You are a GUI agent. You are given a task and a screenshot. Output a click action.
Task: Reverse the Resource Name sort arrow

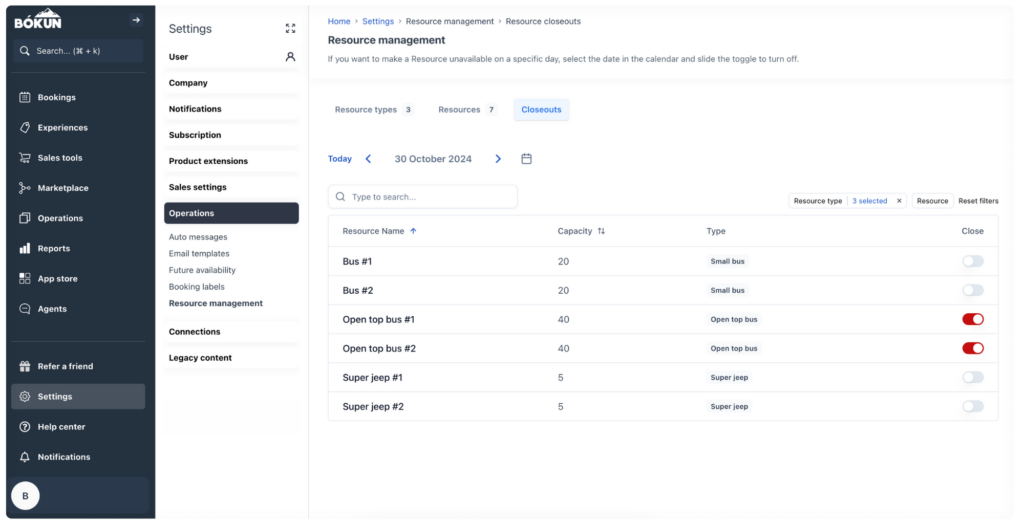tap(413, 231)
